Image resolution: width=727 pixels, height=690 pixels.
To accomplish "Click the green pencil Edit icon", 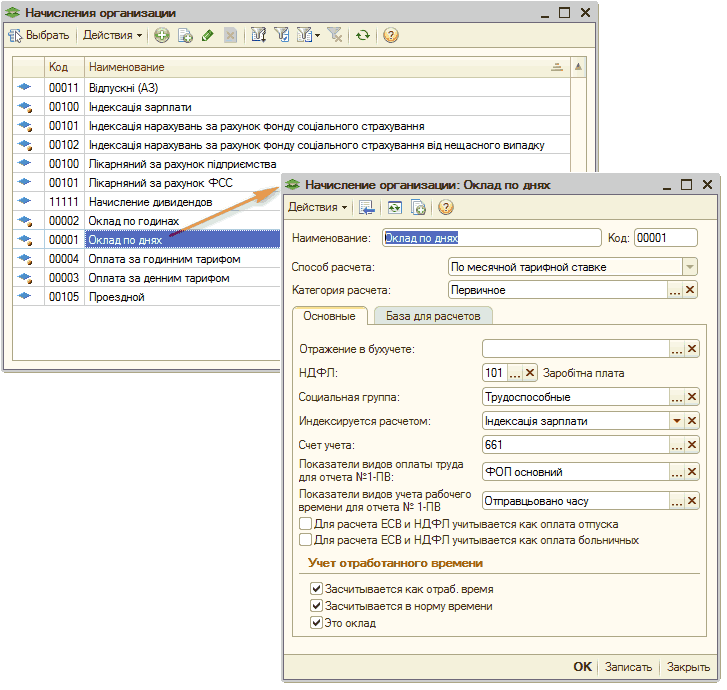I will [207, 35].
